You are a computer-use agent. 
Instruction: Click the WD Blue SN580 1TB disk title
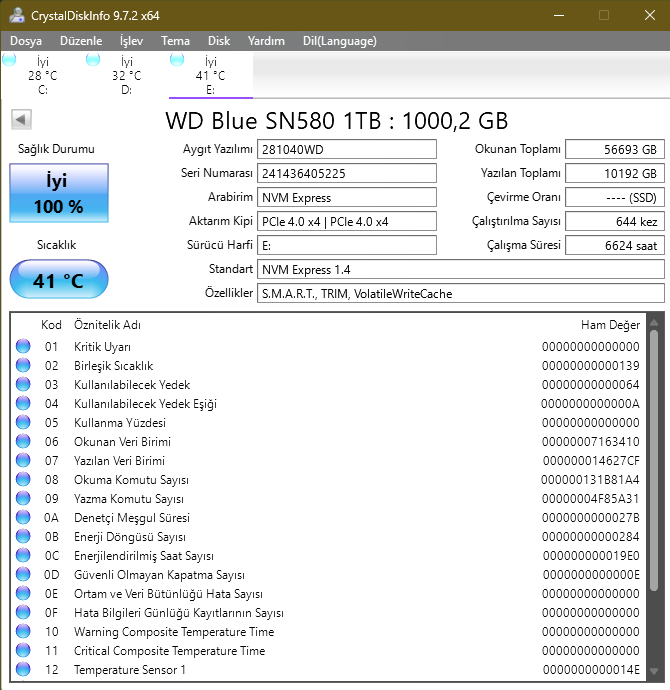point(337,120)
